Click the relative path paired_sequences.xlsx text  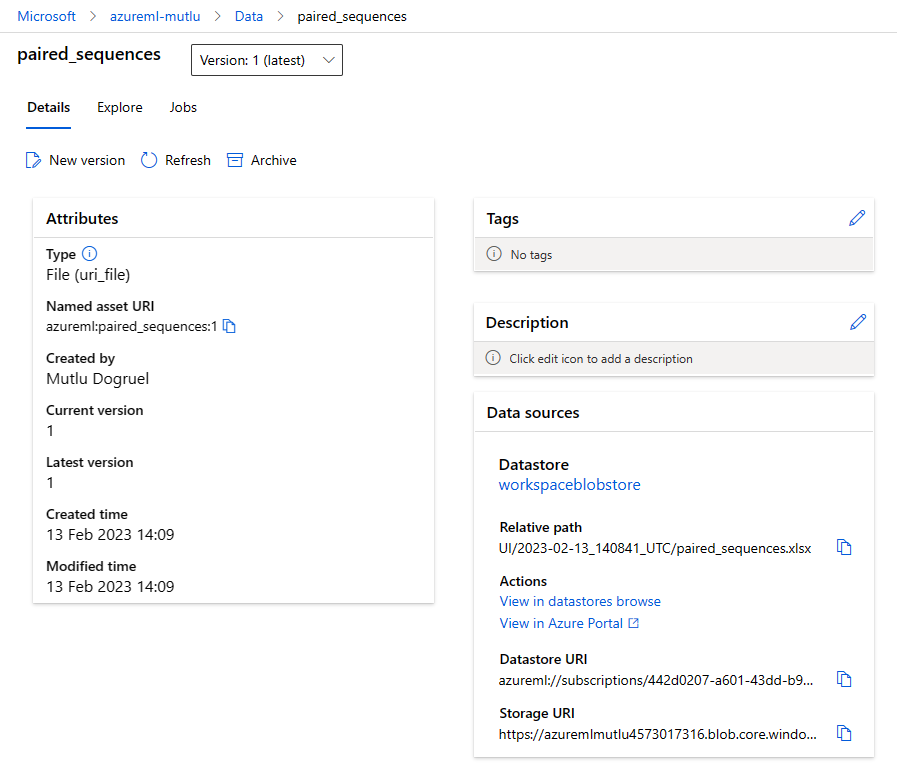pos(654,548)
